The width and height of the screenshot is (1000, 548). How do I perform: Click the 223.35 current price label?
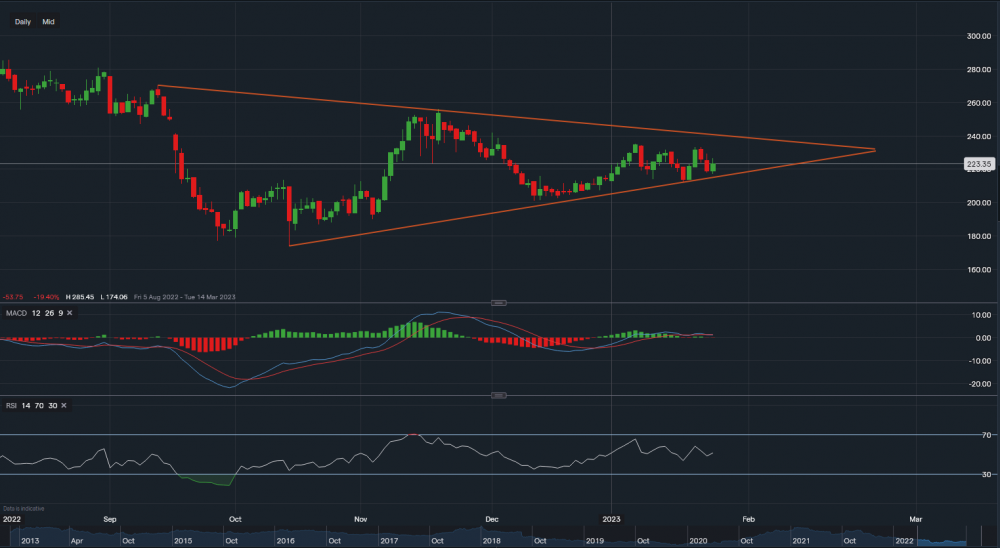coord(978,164)
